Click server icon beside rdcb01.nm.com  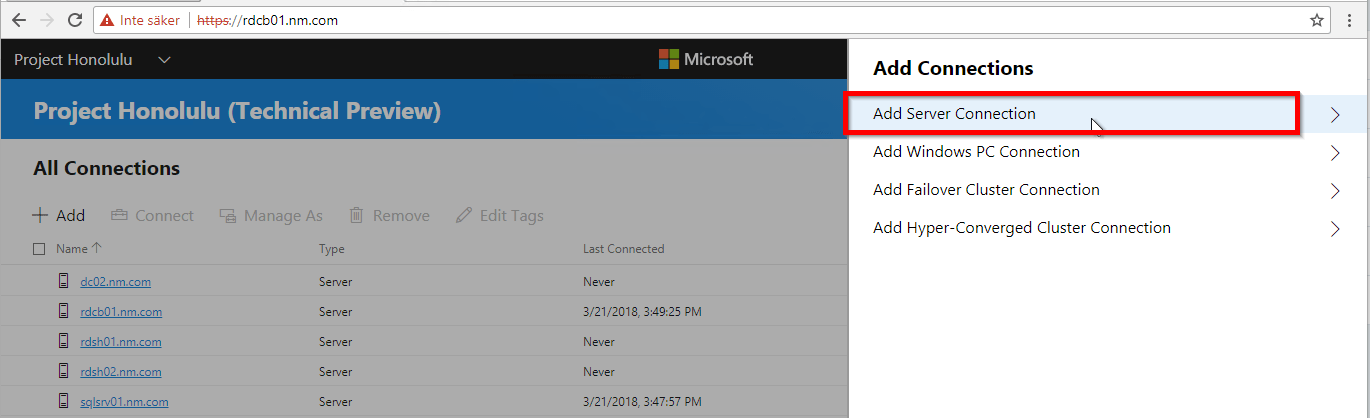coord(63,311)
